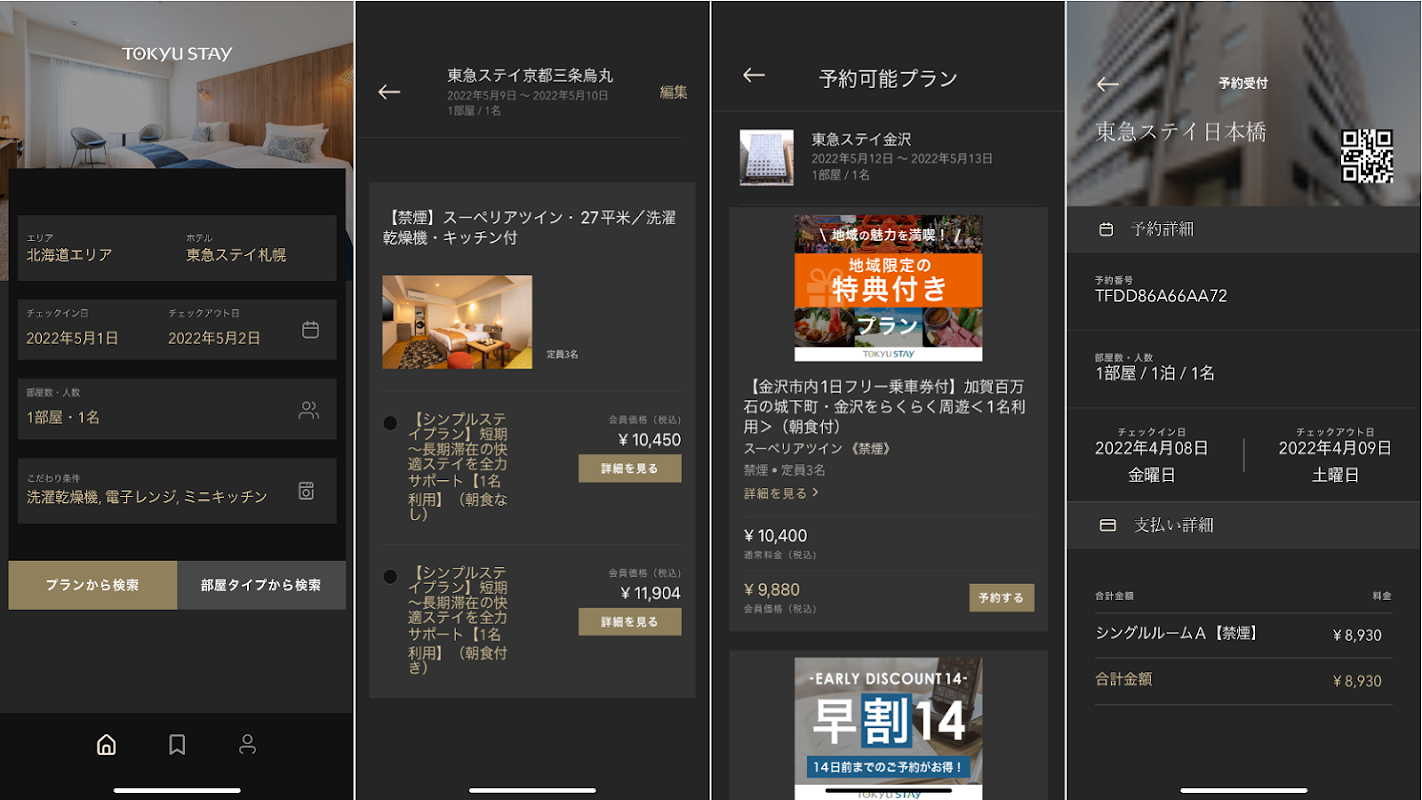1422x800 pixels.
Task: Tap 予約する for the ¥9,880 plan
Action: (x=1001, y=598)
